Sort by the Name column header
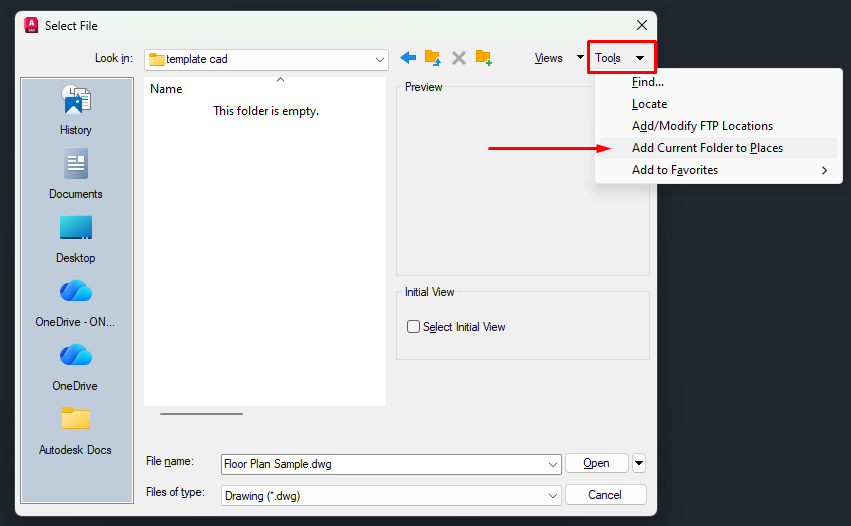This screenshot has height=526, width=851. (x=166, y=89)
